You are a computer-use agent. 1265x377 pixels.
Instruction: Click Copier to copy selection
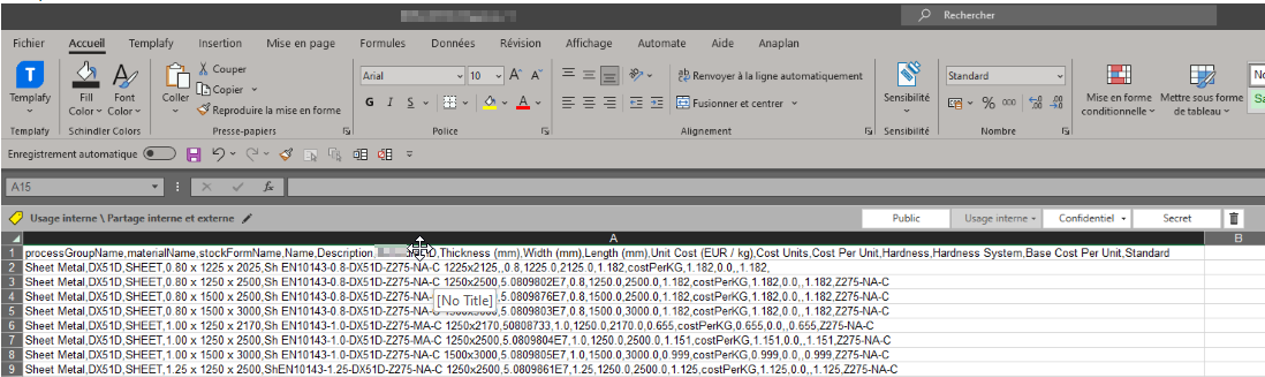(220, 89)
